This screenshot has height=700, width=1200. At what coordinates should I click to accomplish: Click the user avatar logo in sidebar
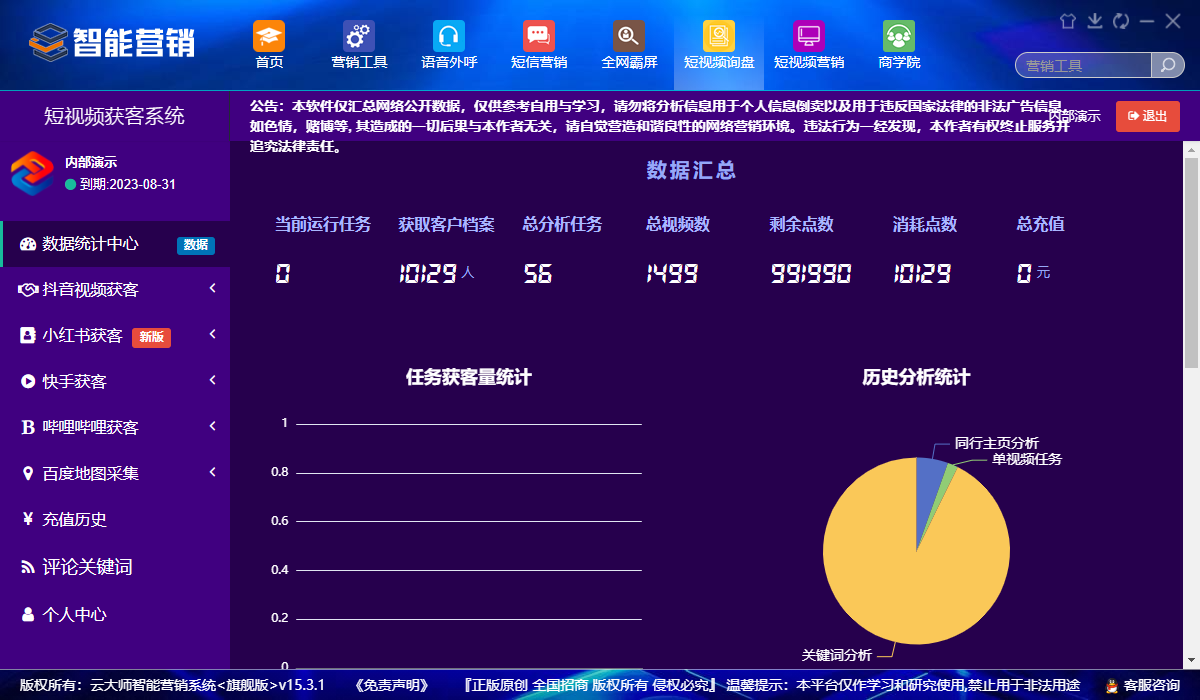tap(32, 173)
